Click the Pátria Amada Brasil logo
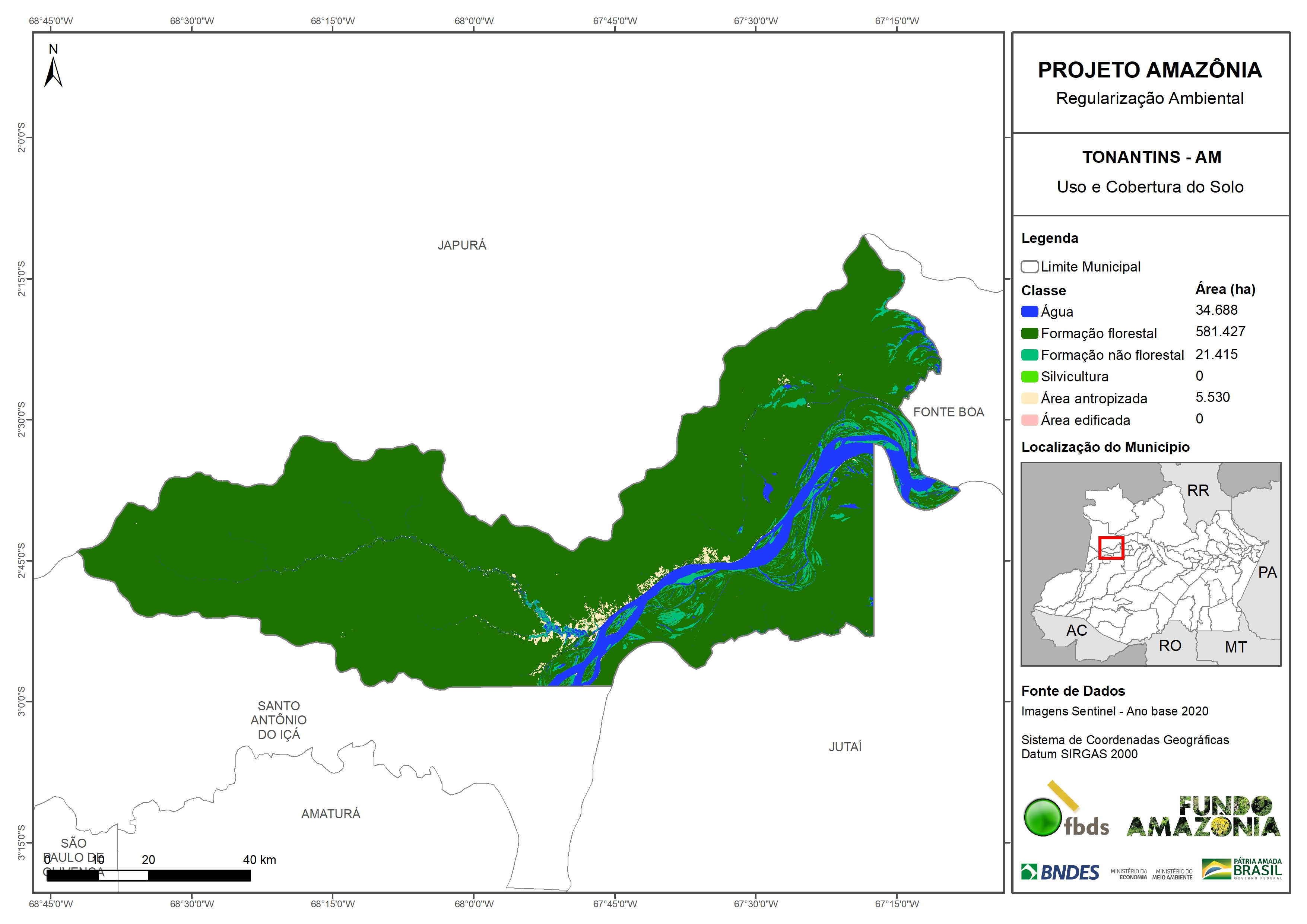Viewport: 1307px width, 924px height. pyautogui.click(x=1241, y=869)
